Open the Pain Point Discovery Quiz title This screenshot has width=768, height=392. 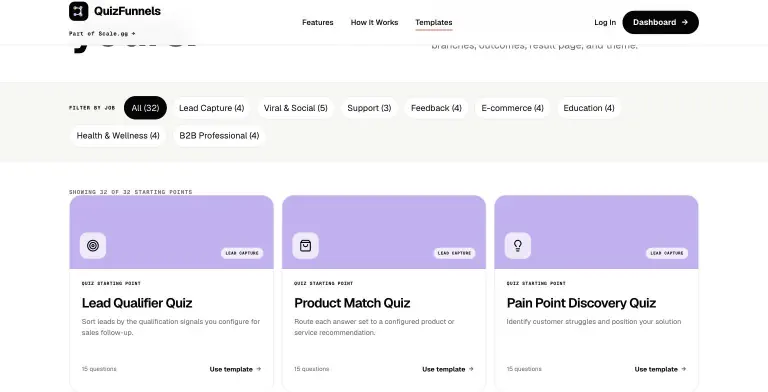pyautogui.click(x=581, y=303)
